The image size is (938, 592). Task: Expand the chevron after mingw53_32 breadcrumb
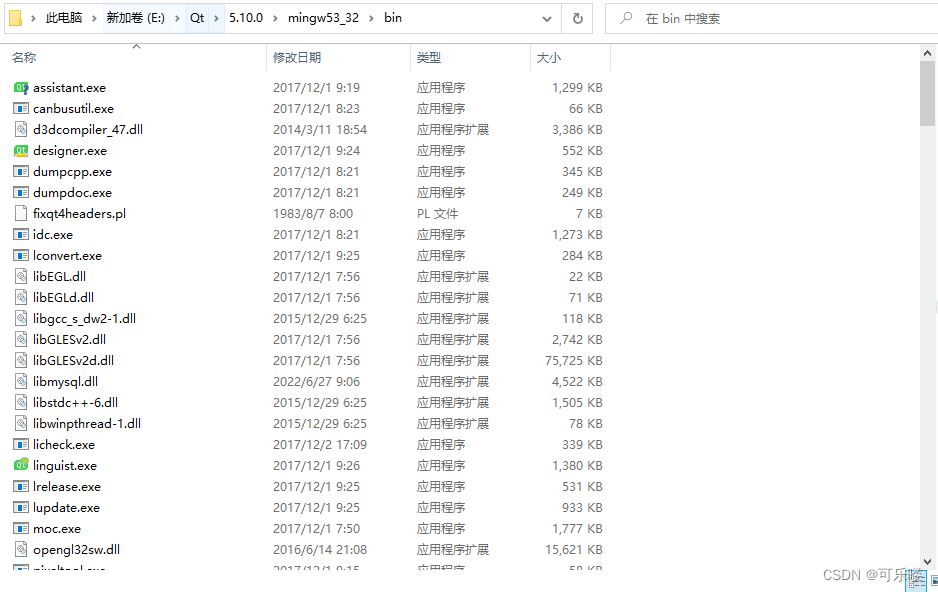point(371,18)
